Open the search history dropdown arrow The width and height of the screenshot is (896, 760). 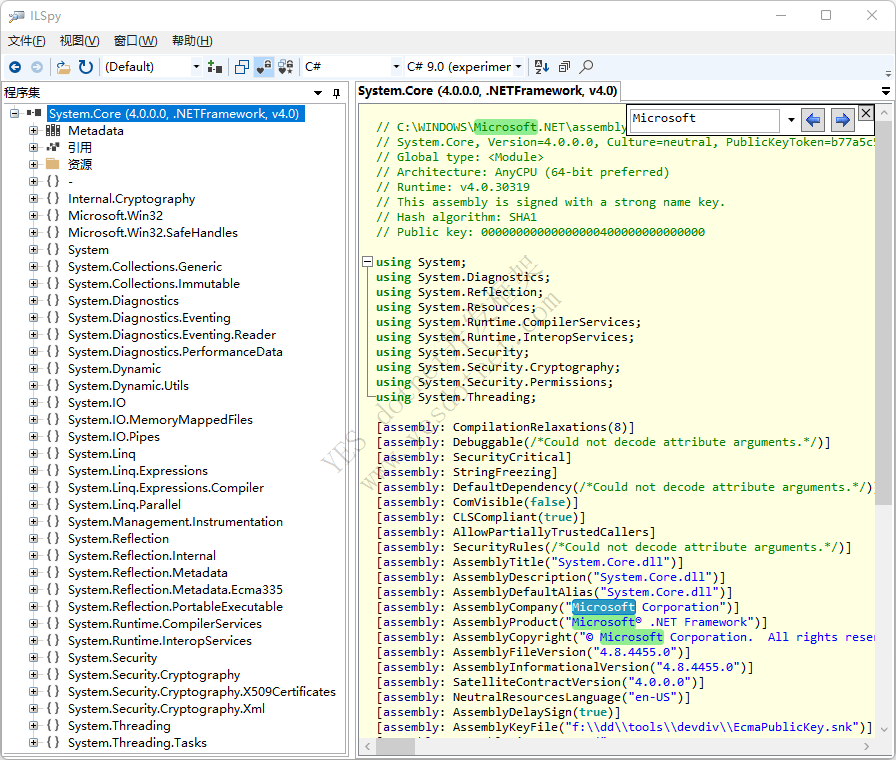point(791,120)
